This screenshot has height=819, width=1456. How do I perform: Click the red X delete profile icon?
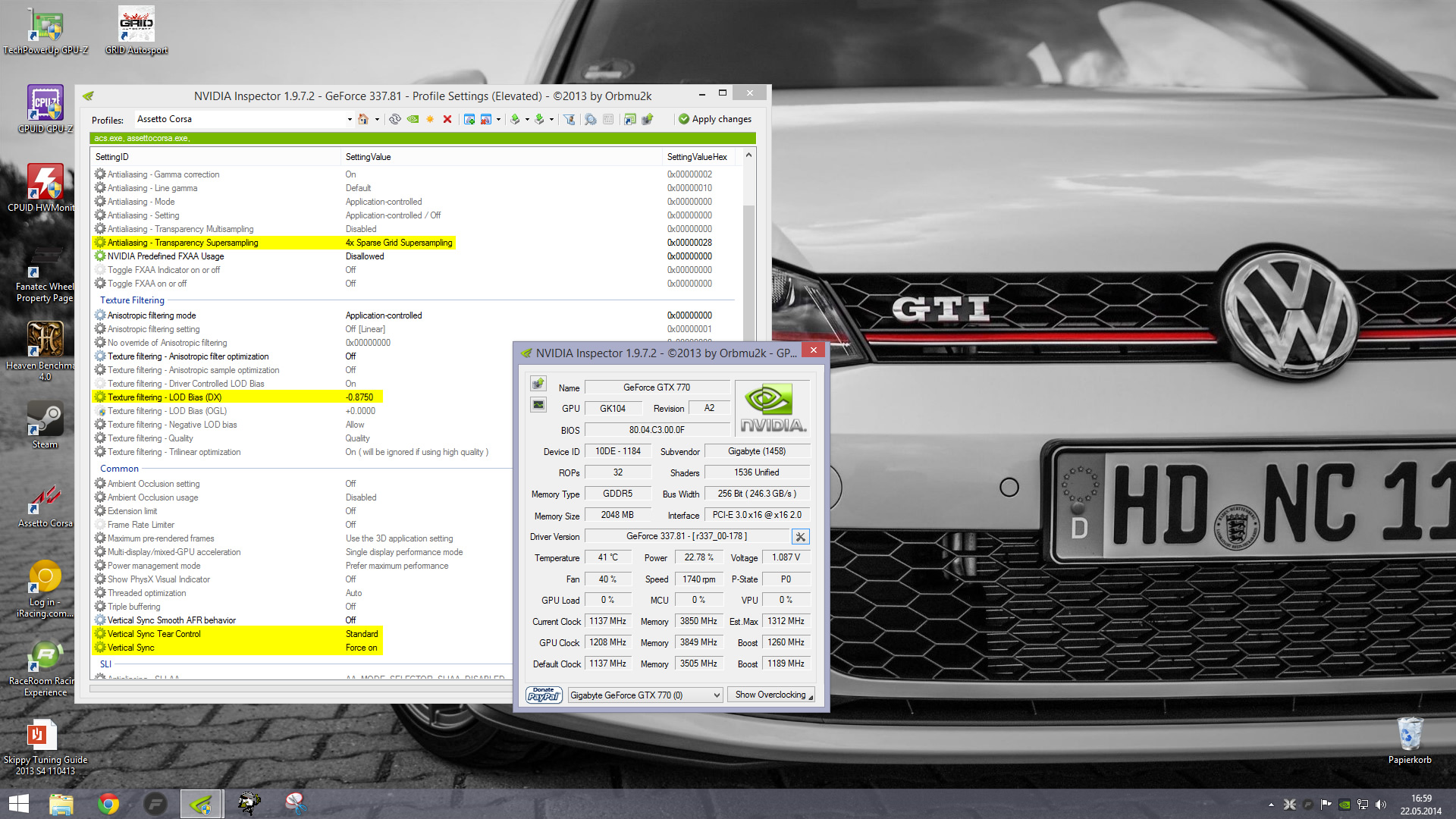(x=447, y=119)
